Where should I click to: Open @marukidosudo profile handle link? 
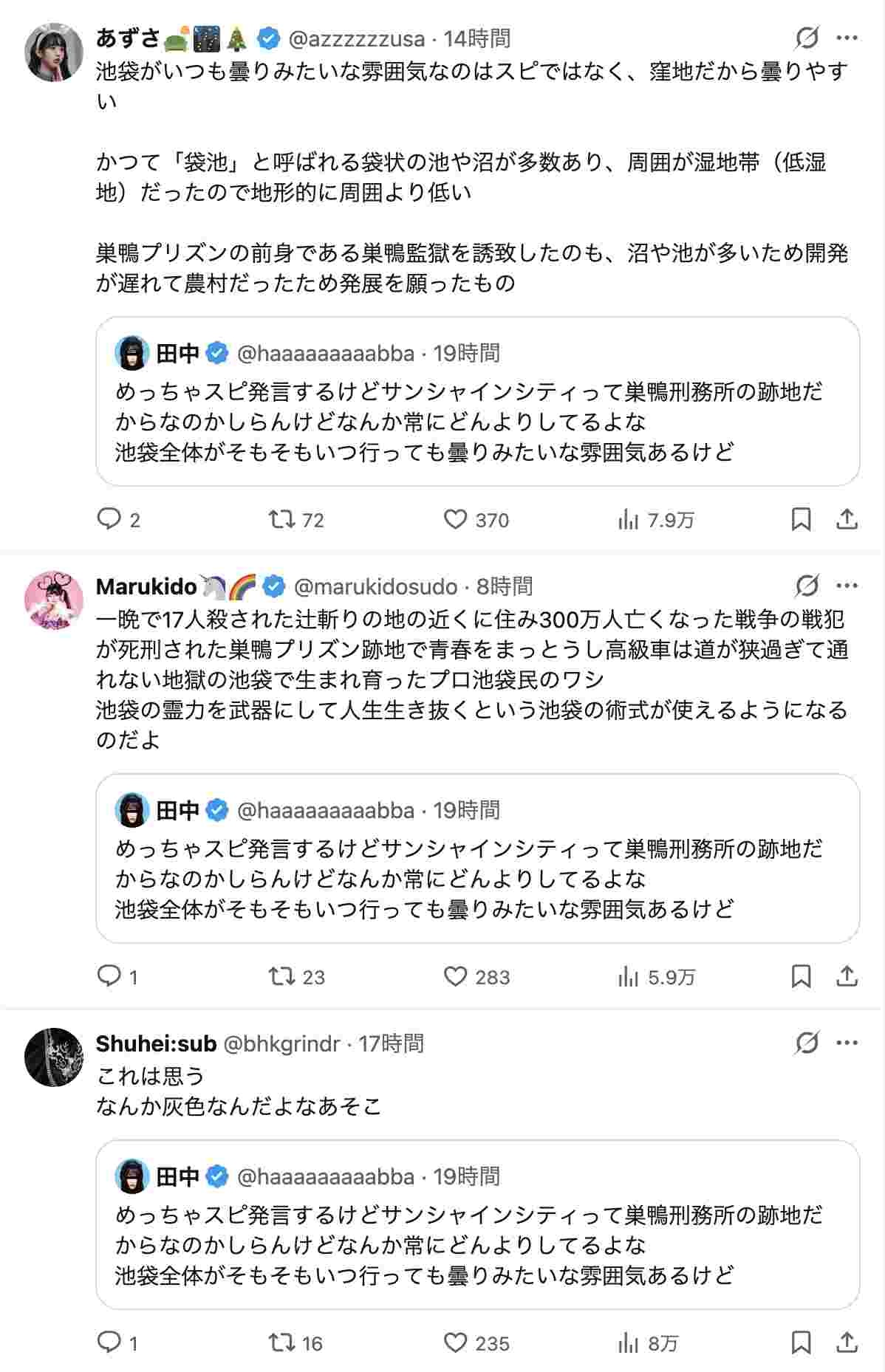375,586
